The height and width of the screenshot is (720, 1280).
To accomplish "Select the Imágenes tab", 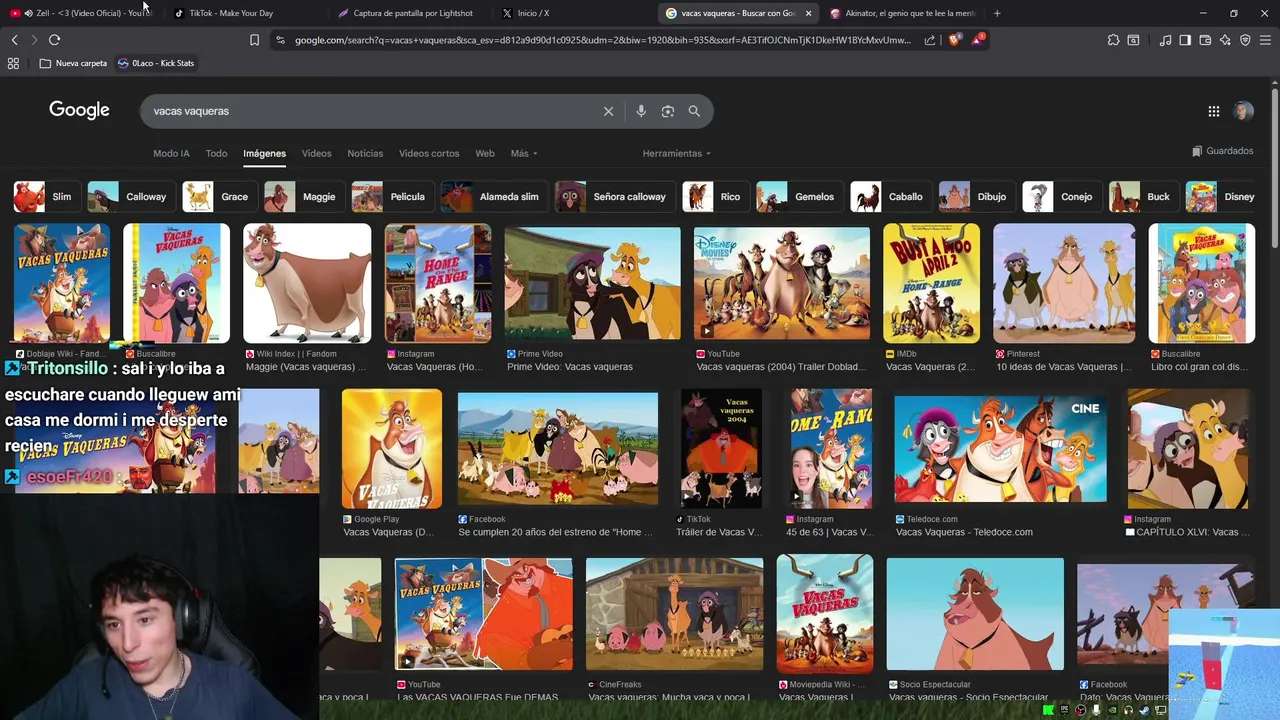I will (264, 153).
